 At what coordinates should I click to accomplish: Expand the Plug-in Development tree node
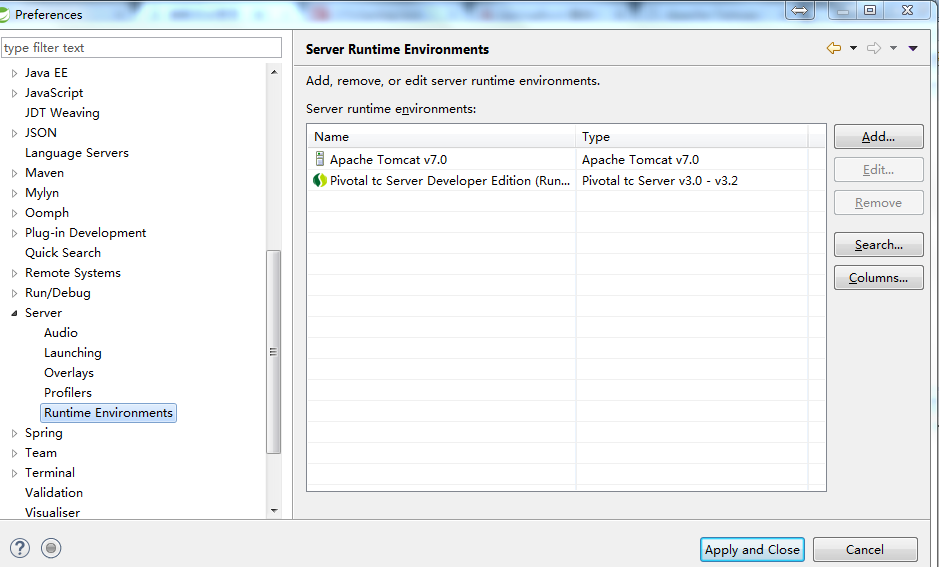point(14,233)
